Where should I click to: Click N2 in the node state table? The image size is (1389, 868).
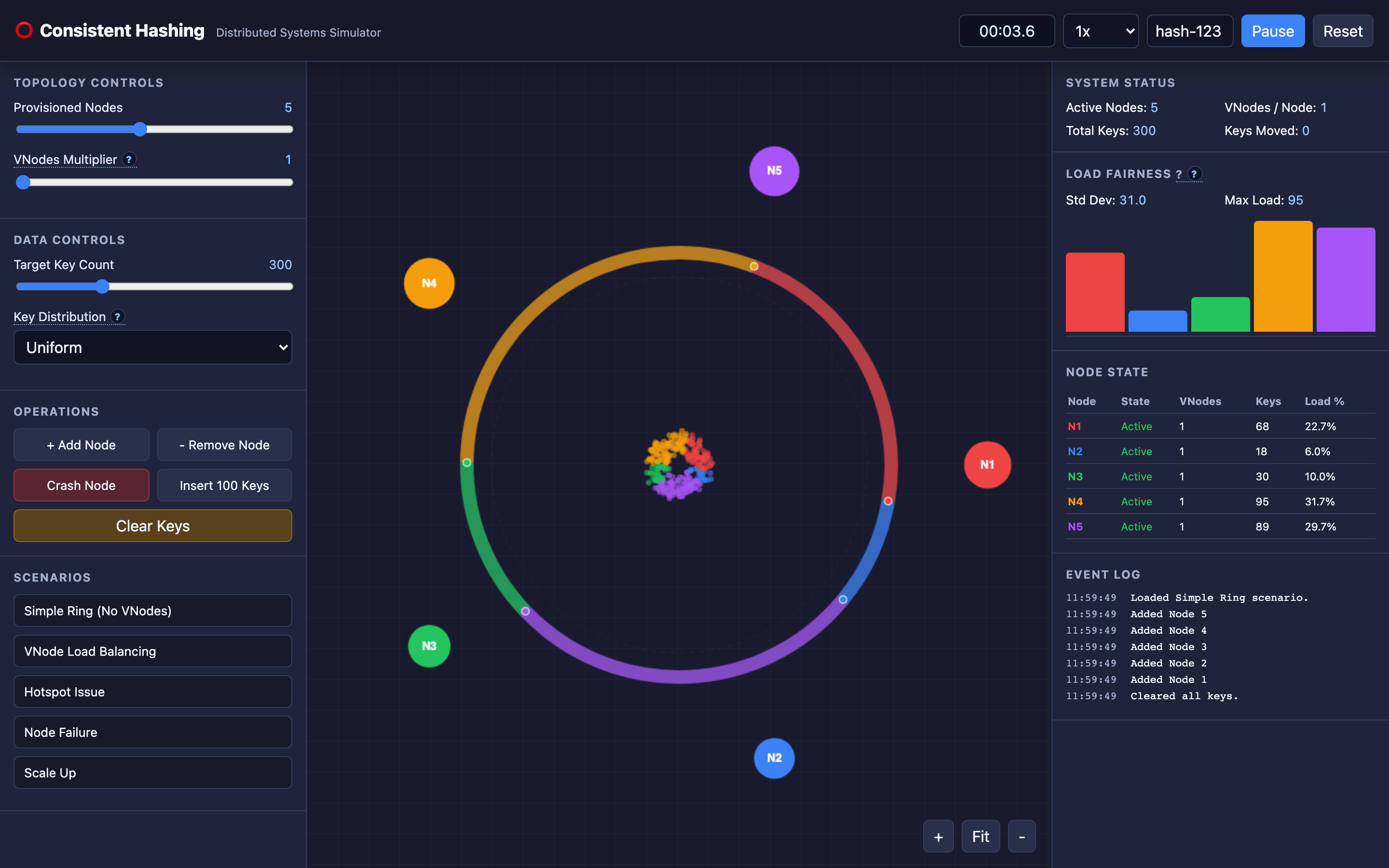point(1075,451)
